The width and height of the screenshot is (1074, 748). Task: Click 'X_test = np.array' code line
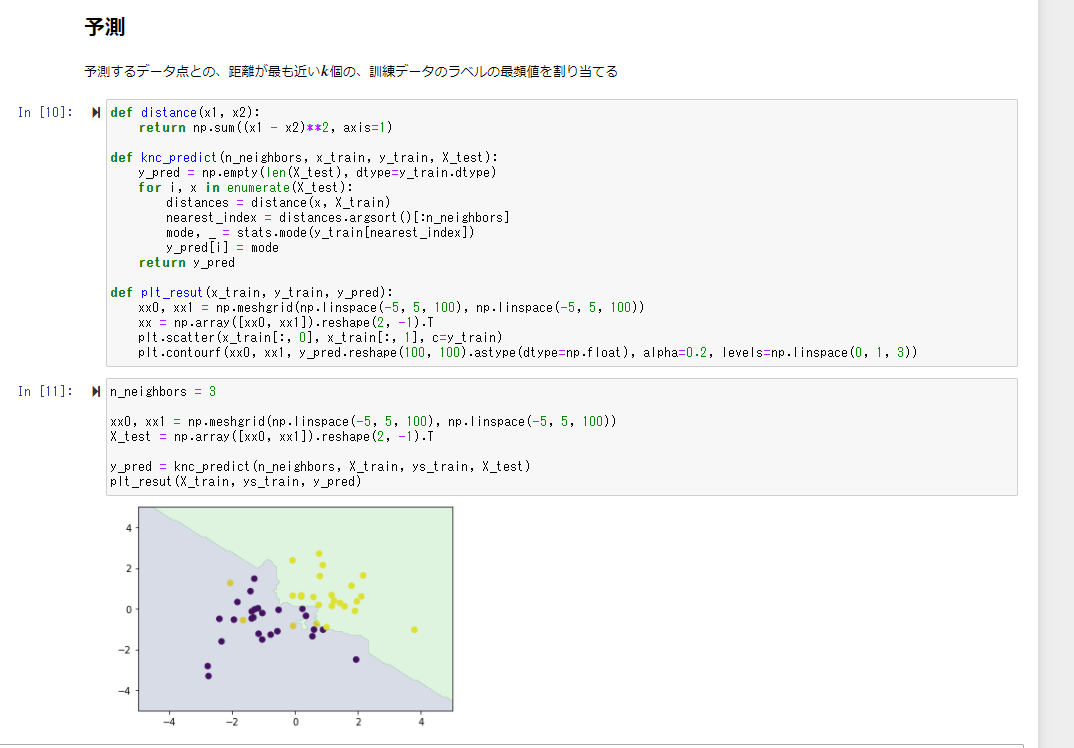pyautogui.click(x=272, y=436)
